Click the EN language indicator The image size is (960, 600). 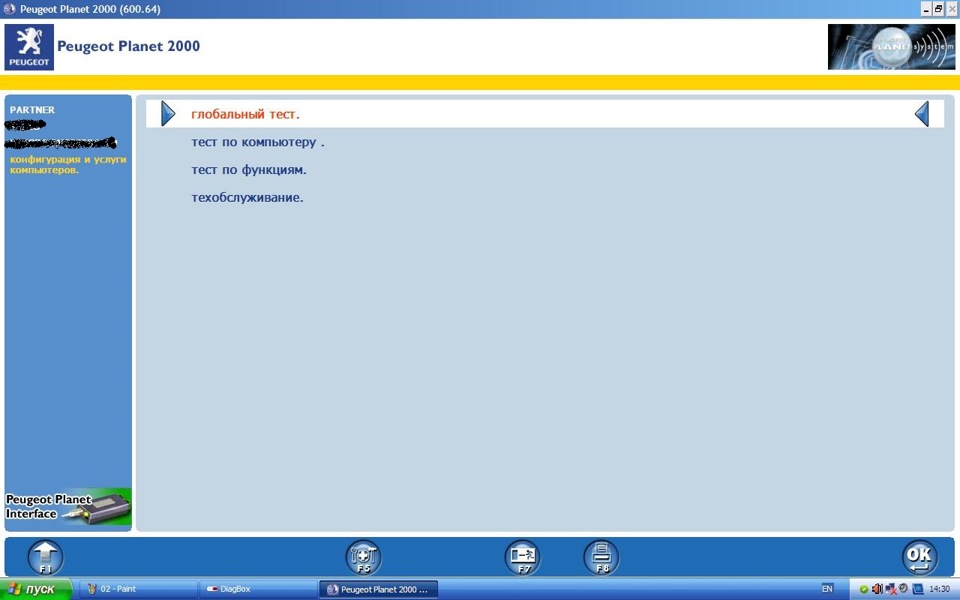pyautogui.click(x=827, y=588)
